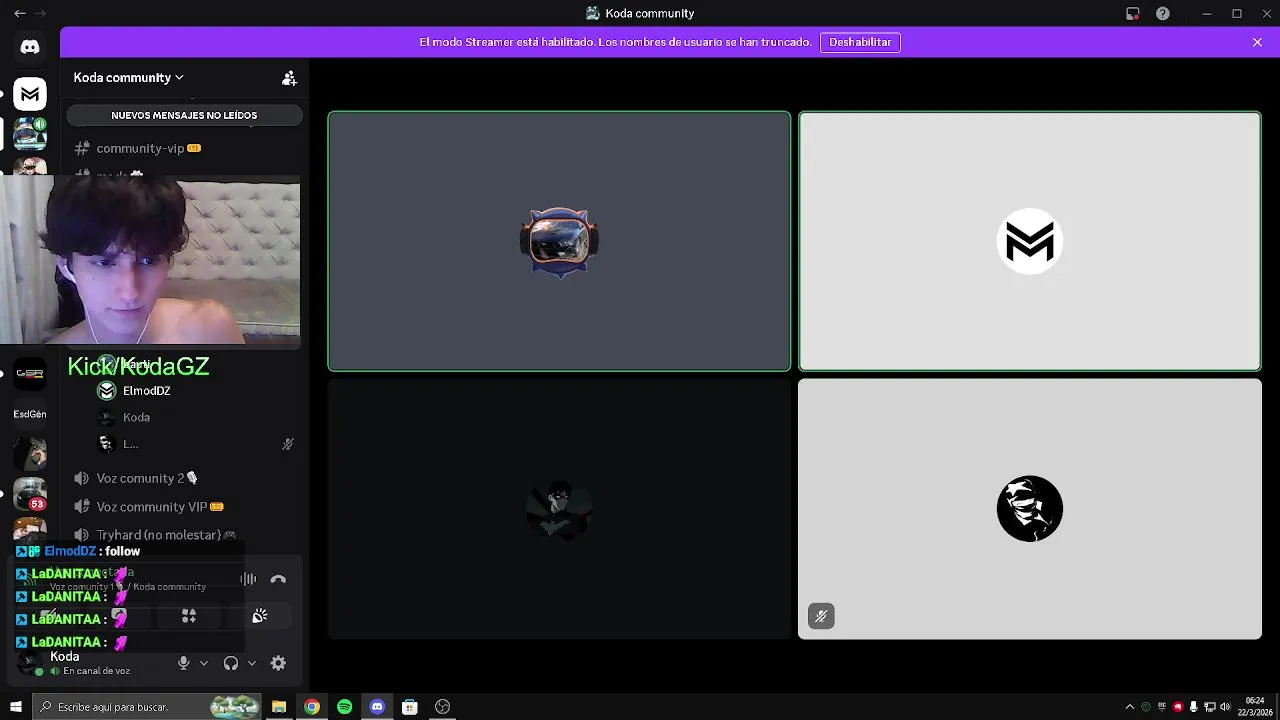
Task: Click taskbar search box Escribe aquí para buscar
Action: [147, 707]
